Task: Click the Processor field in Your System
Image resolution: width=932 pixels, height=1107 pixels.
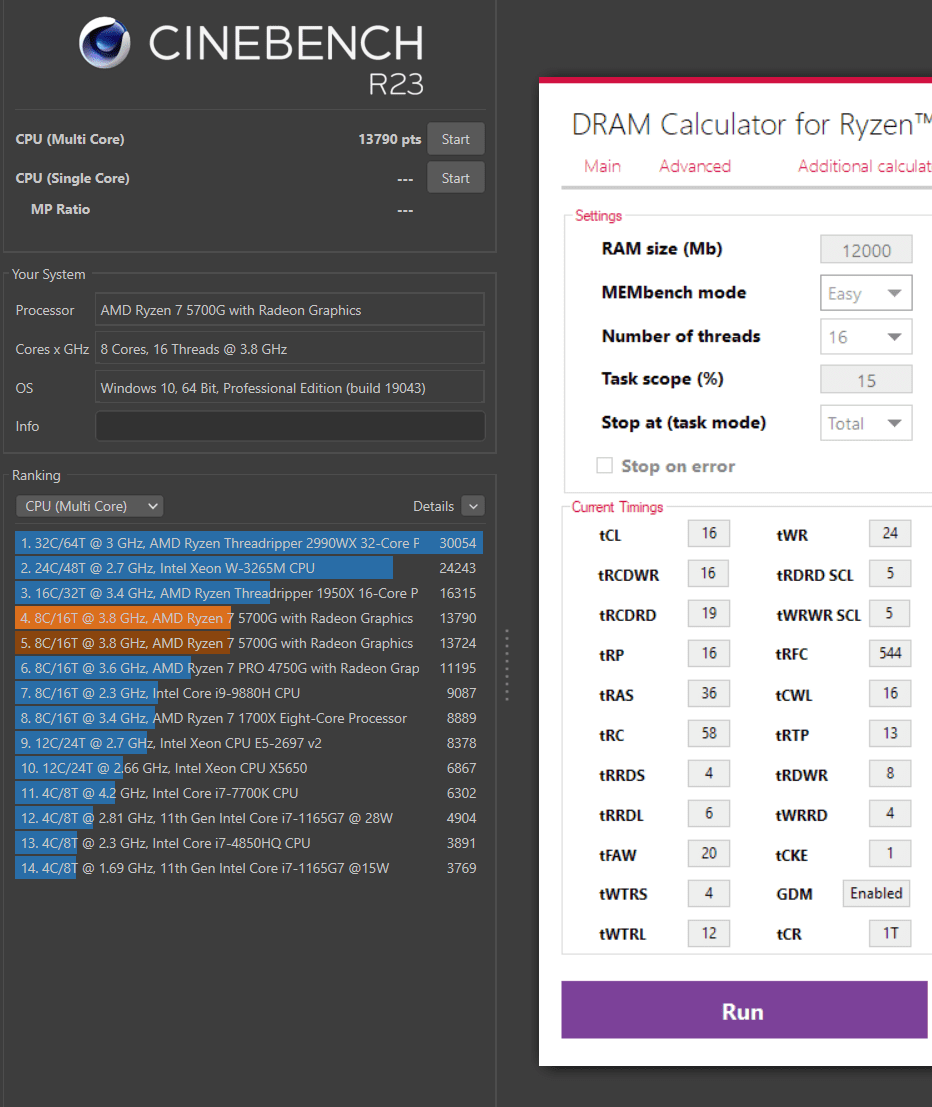Action: (x=289, y=310)
